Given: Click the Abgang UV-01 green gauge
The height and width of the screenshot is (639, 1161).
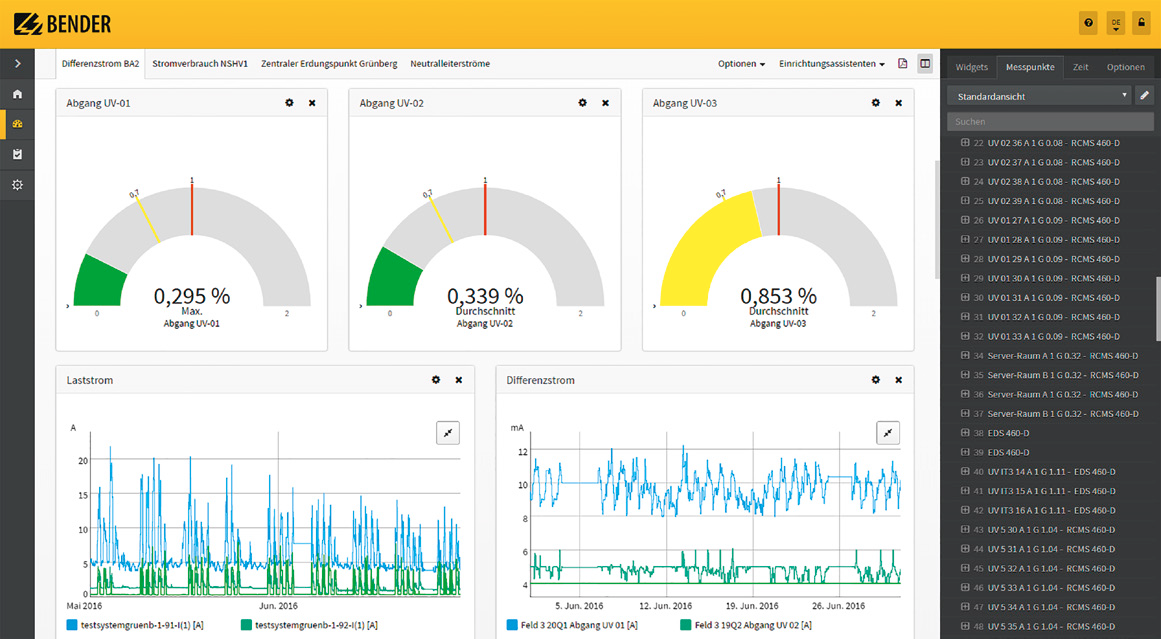Looking at the screenshot, I should click(101, 280).
